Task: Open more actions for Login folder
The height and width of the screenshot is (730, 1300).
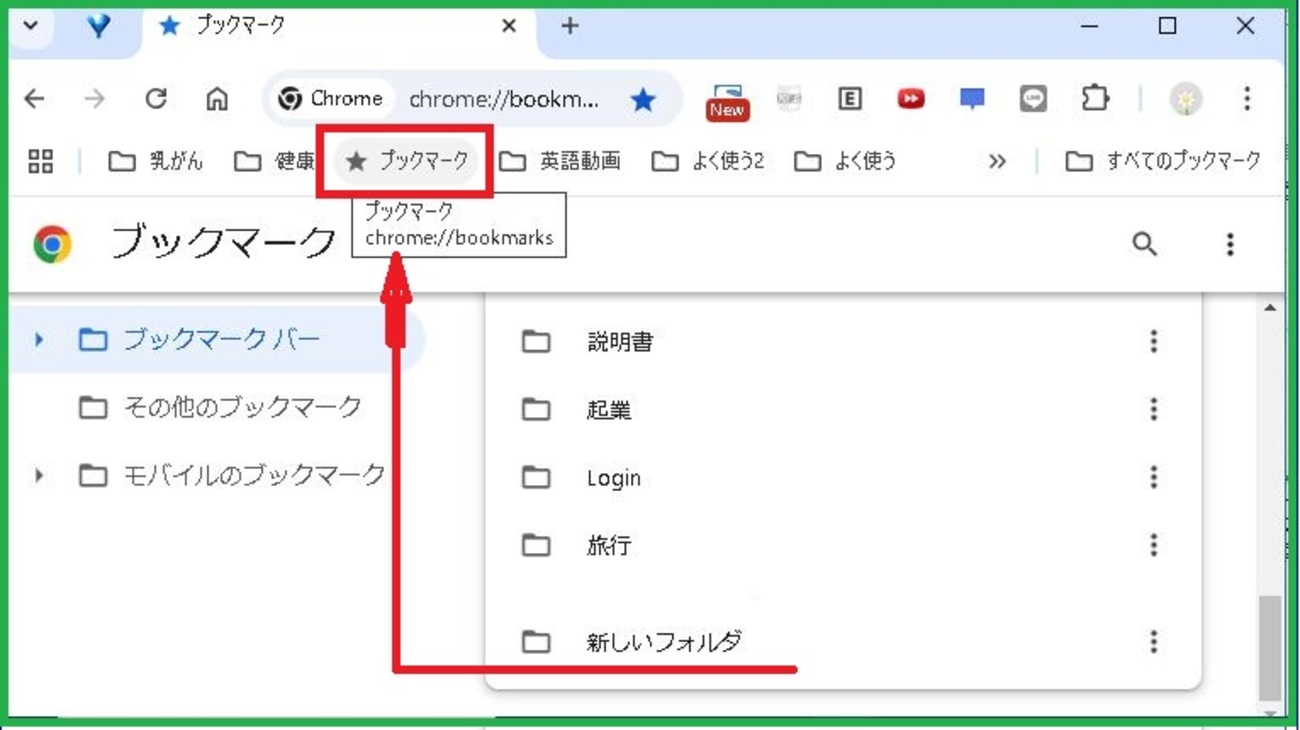Action: click(x=1153, y=477)
